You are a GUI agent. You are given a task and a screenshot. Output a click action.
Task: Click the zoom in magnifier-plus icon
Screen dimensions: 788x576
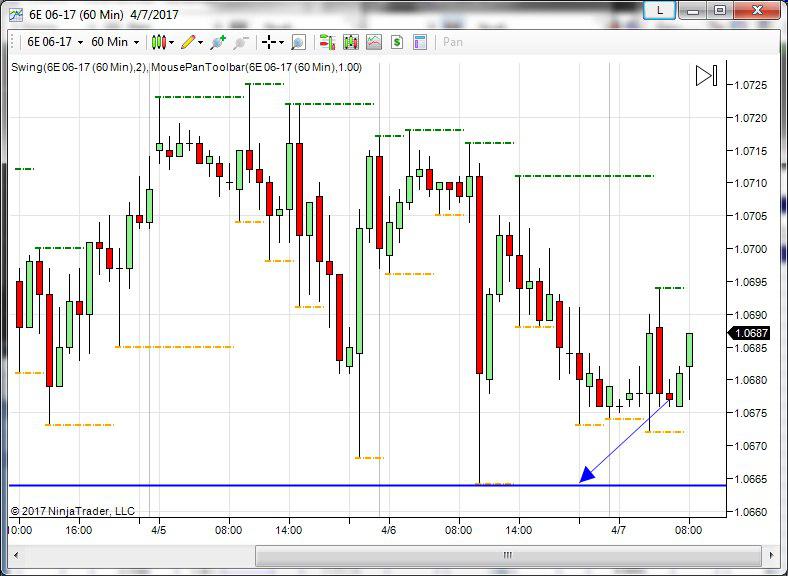[218, 42]
